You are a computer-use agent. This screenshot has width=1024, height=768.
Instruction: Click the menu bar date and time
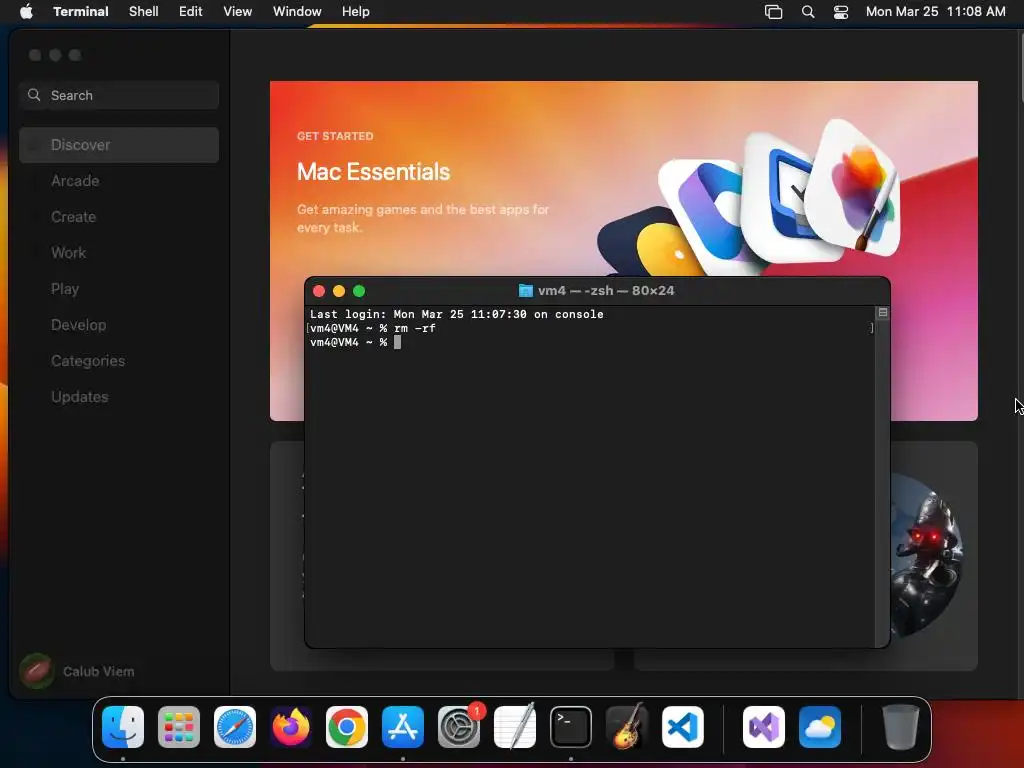coord(935,12)
